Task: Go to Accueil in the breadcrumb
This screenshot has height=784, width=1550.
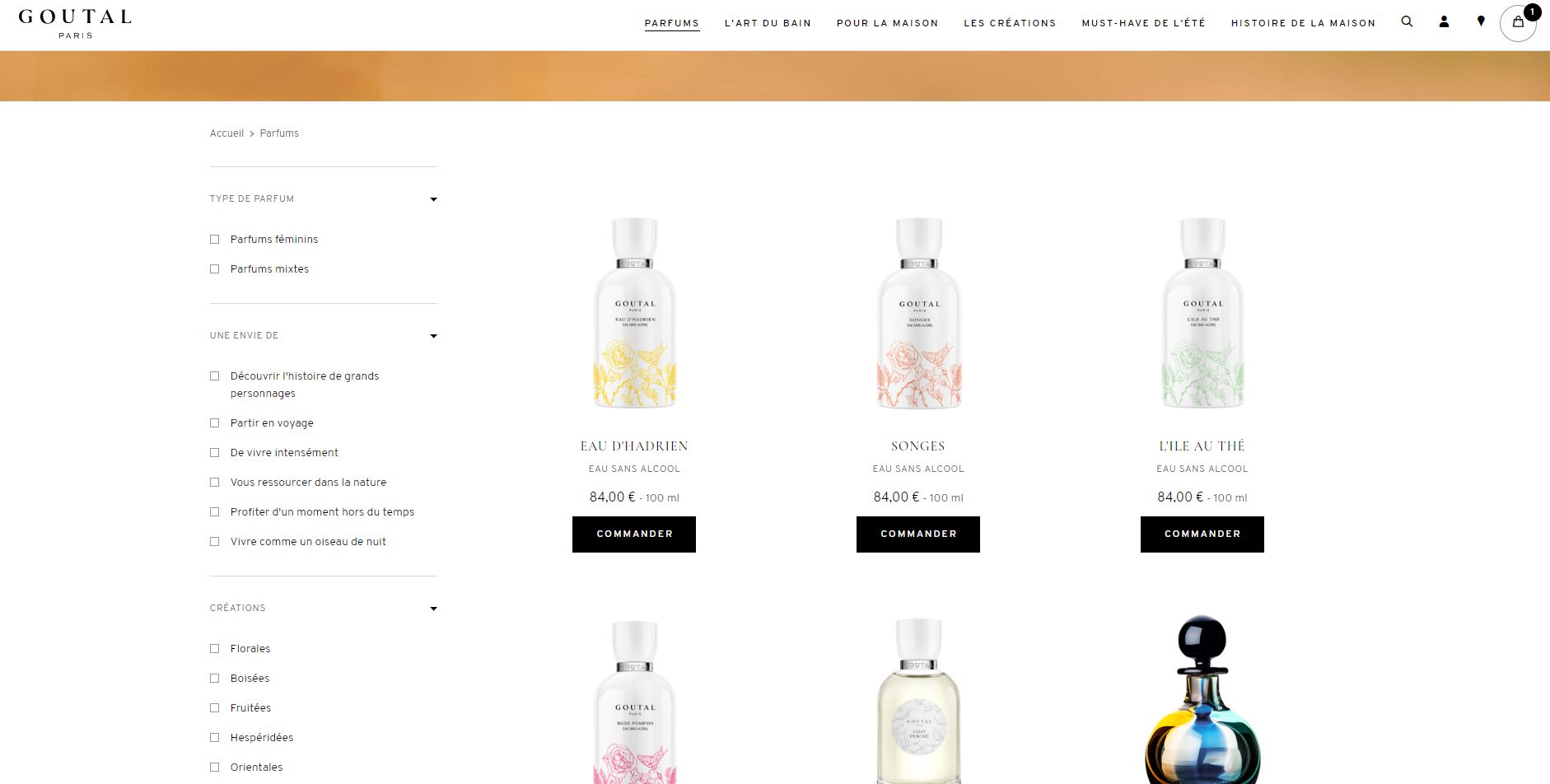Action: point(226,133)
